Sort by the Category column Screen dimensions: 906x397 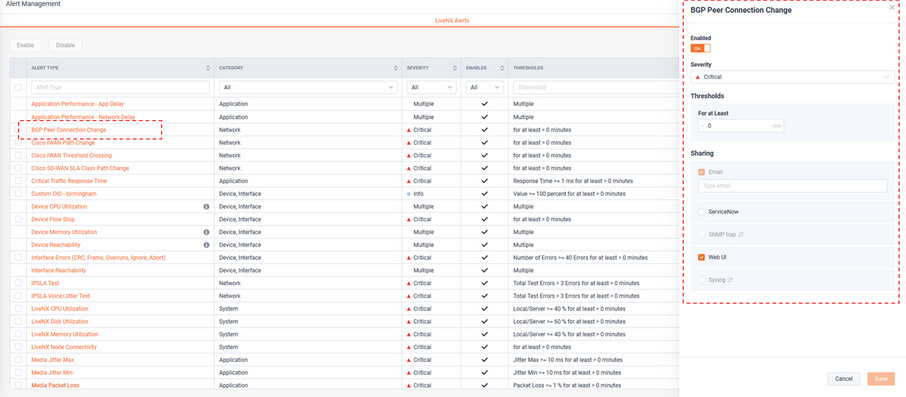coord(396,68)
